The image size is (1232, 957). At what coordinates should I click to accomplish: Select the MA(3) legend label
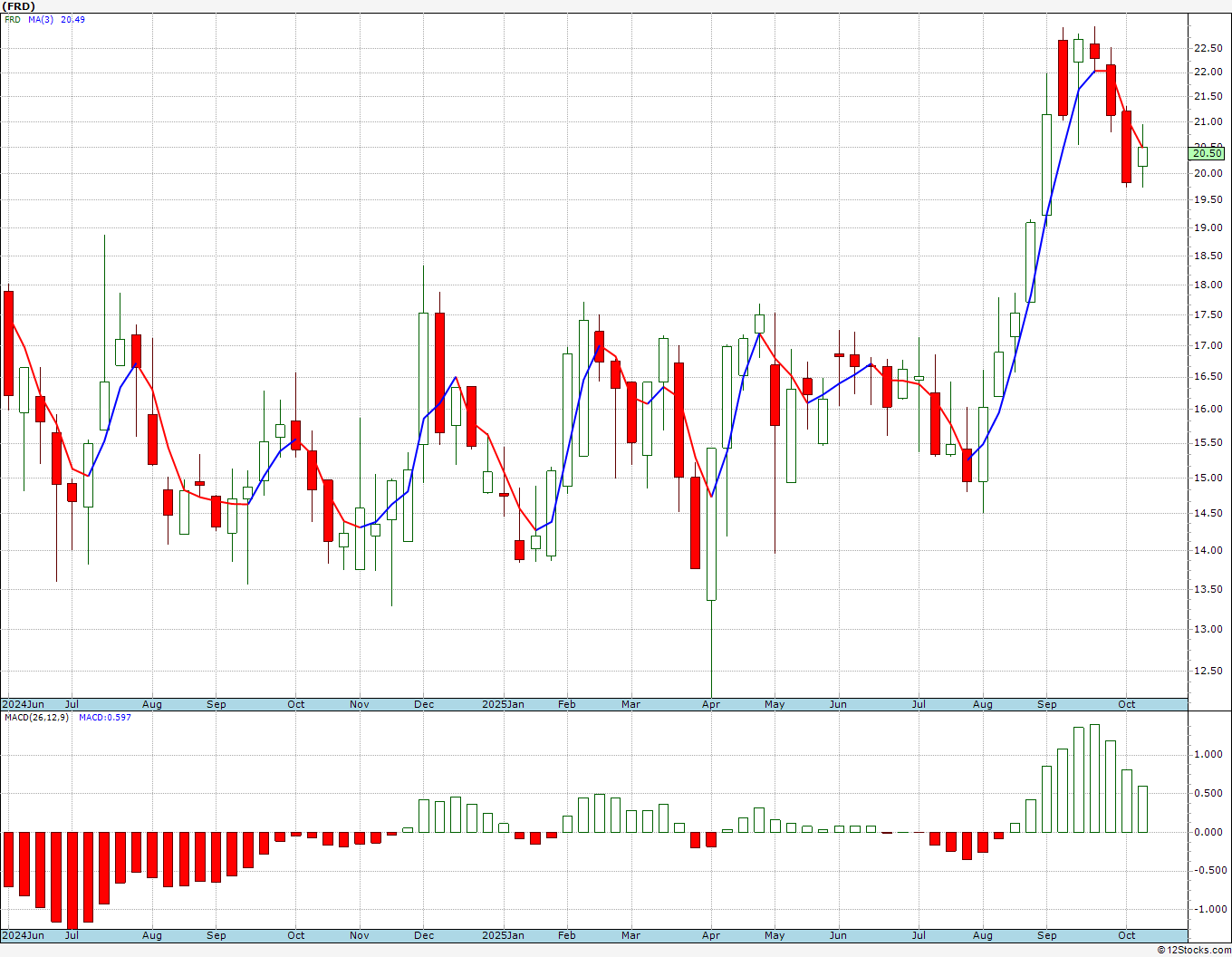[x=41, y=19]
